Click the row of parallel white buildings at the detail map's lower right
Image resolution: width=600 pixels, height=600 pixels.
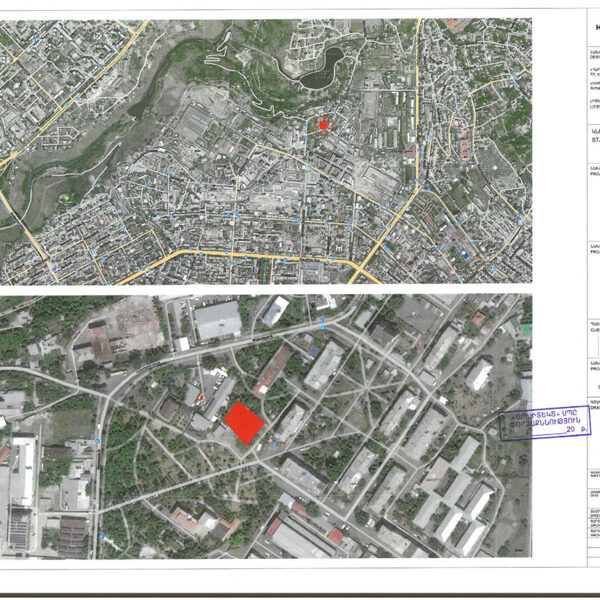point(455,510)
